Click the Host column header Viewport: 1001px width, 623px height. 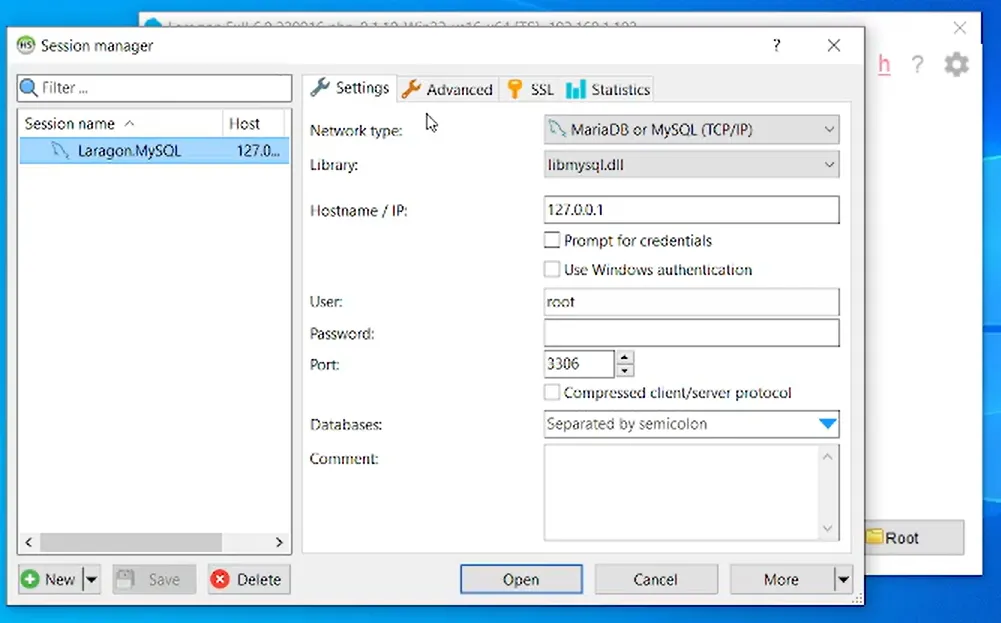point(253,123)
